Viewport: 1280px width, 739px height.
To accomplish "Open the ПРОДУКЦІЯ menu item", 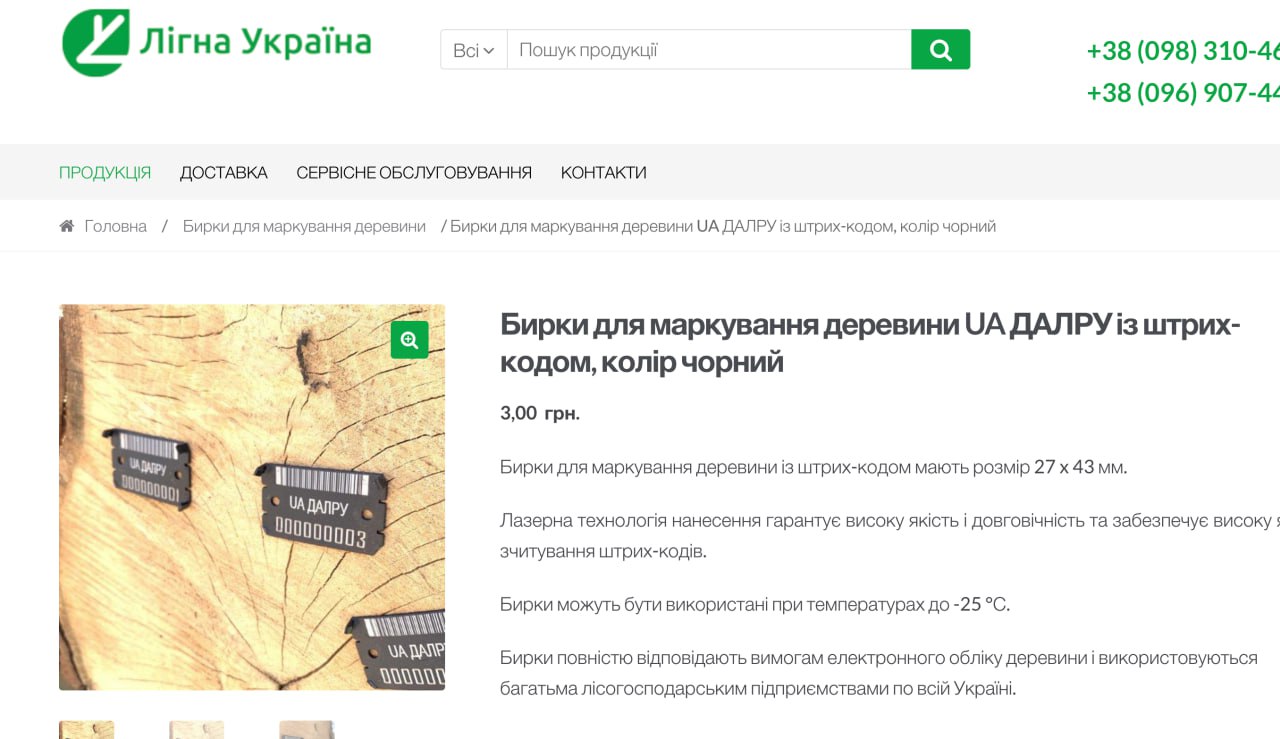I will (105, 172).
